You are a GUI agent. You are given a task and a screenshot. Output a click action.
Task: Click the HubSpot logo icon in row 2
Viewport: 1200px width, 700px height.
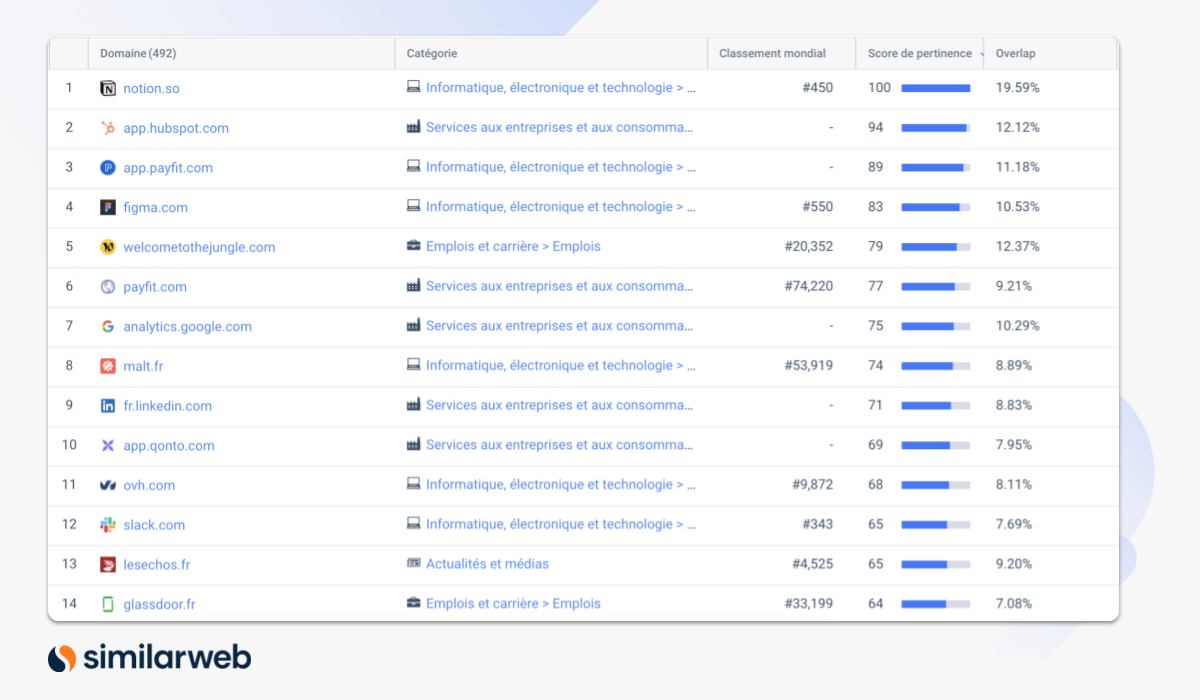(x=108, y=128)
